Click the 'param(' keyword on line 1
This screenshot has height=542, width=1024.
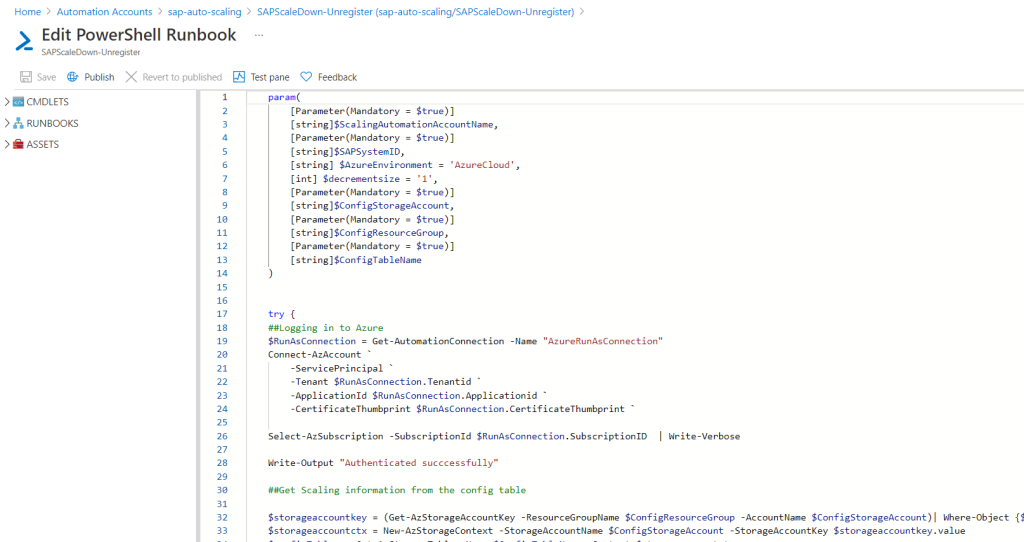[x=284, y=97]
